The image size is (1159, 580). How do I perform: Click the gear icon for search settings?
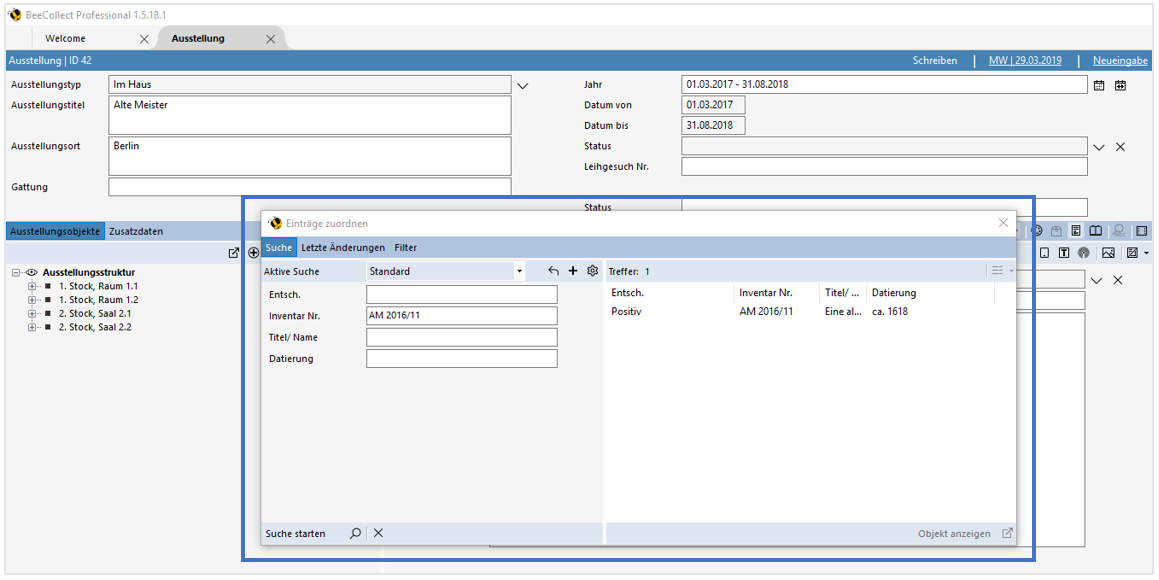click(592, 271)
